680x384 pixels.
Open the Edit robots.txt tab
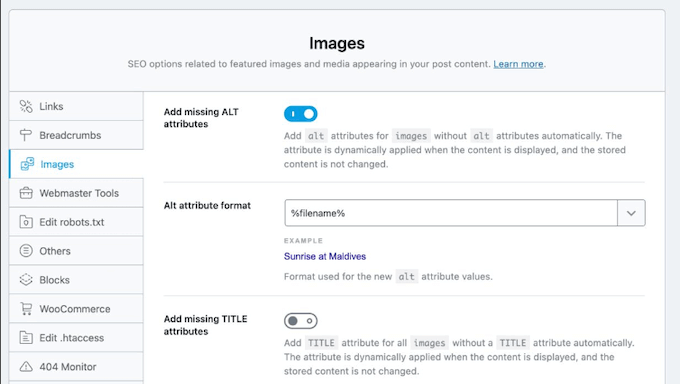click(x=76, y=222)
